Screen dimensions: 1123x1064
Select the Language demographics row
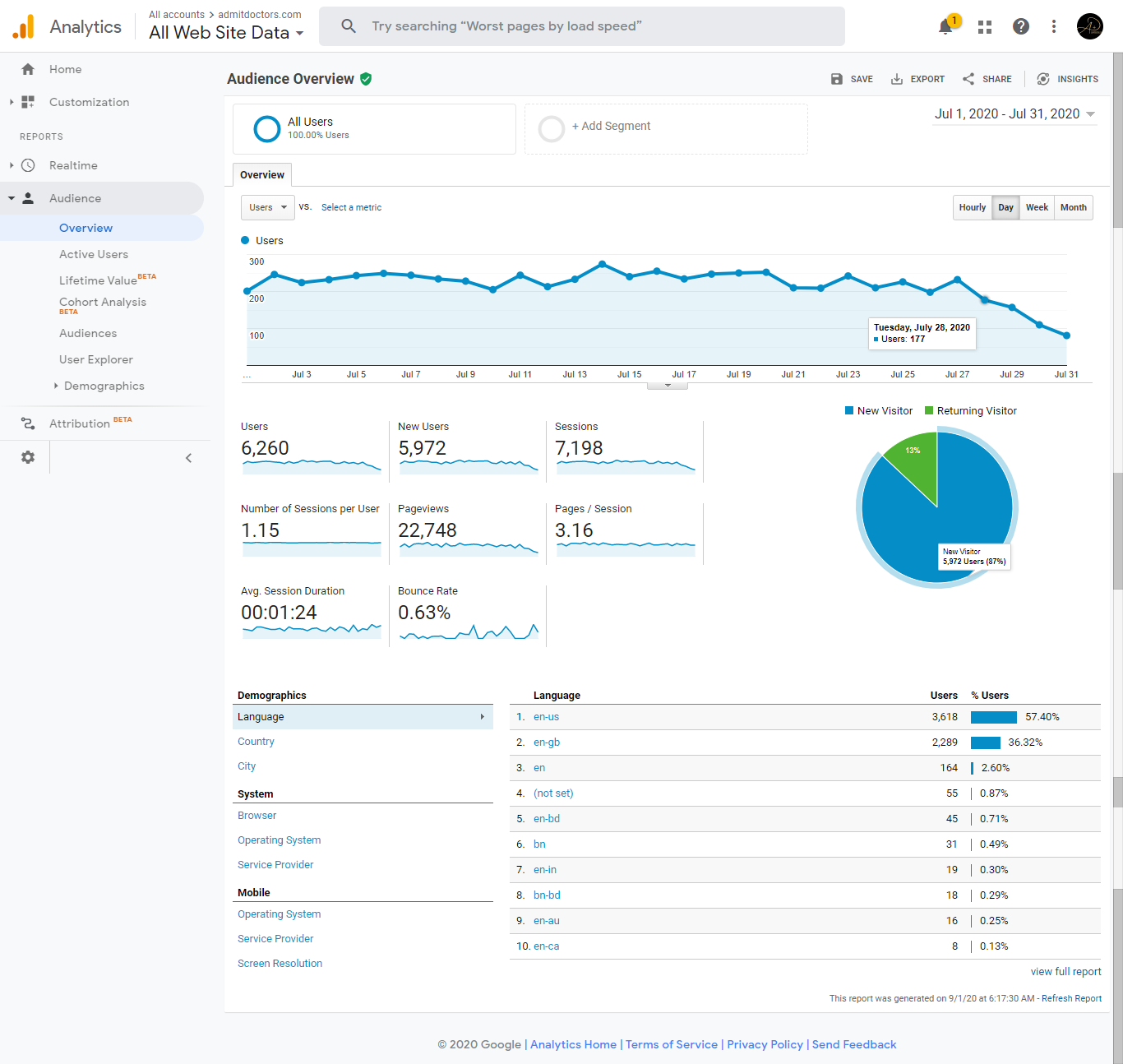click(x=363, y=717)
